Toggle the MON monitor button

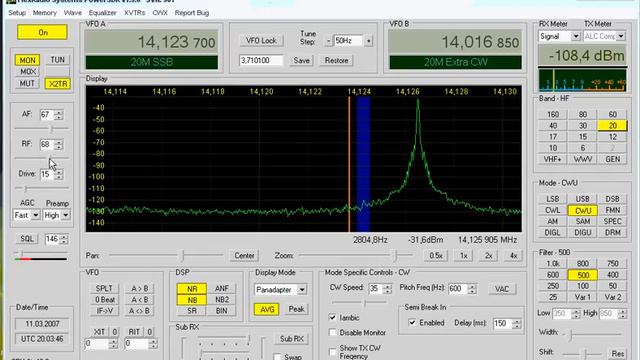click(x=27, y=60)
